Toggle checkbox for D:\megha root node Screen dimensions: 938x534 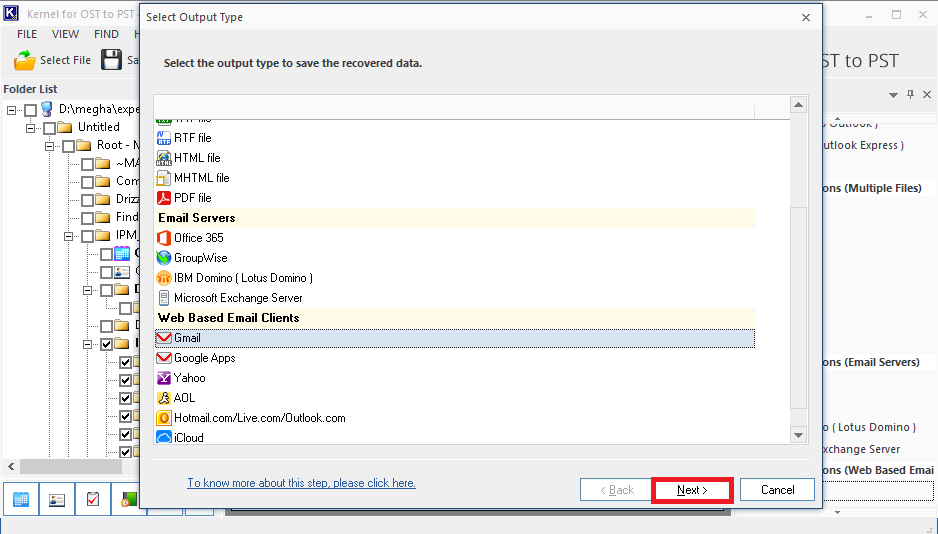point(31,110)
